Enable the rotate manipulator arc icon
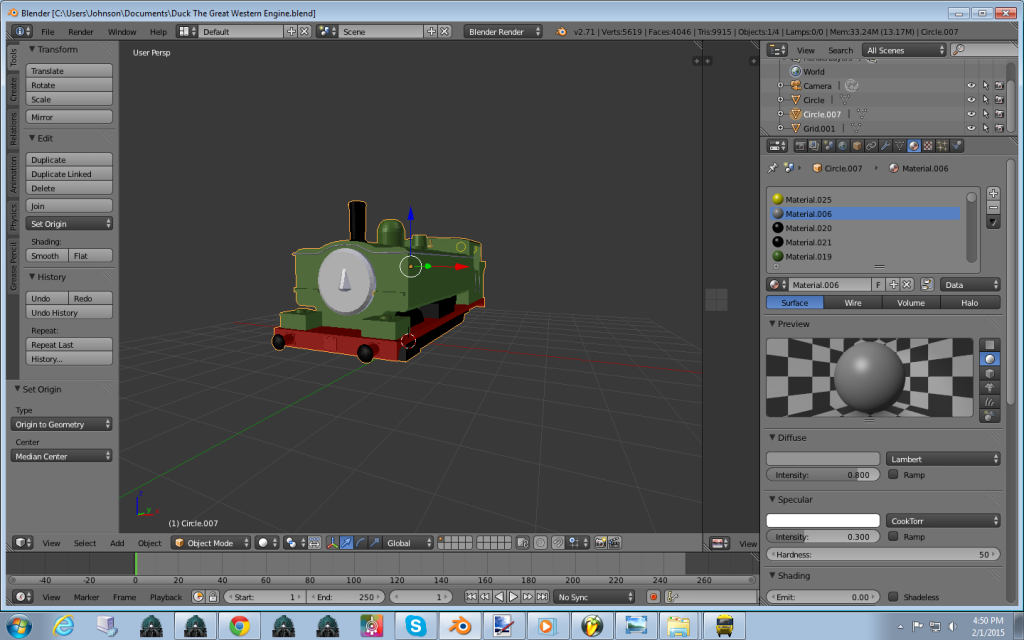 tap(360, 543)
